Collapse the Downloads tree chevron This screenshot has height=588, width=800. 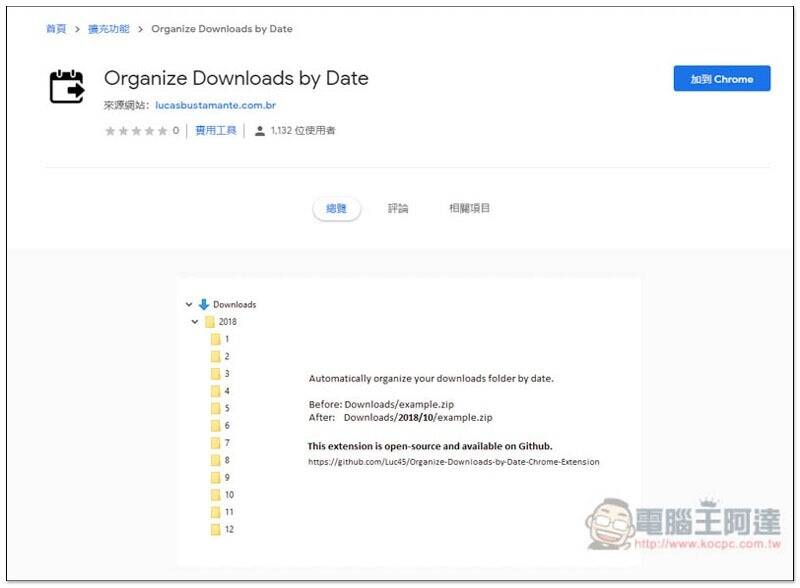tap(189, 305)
